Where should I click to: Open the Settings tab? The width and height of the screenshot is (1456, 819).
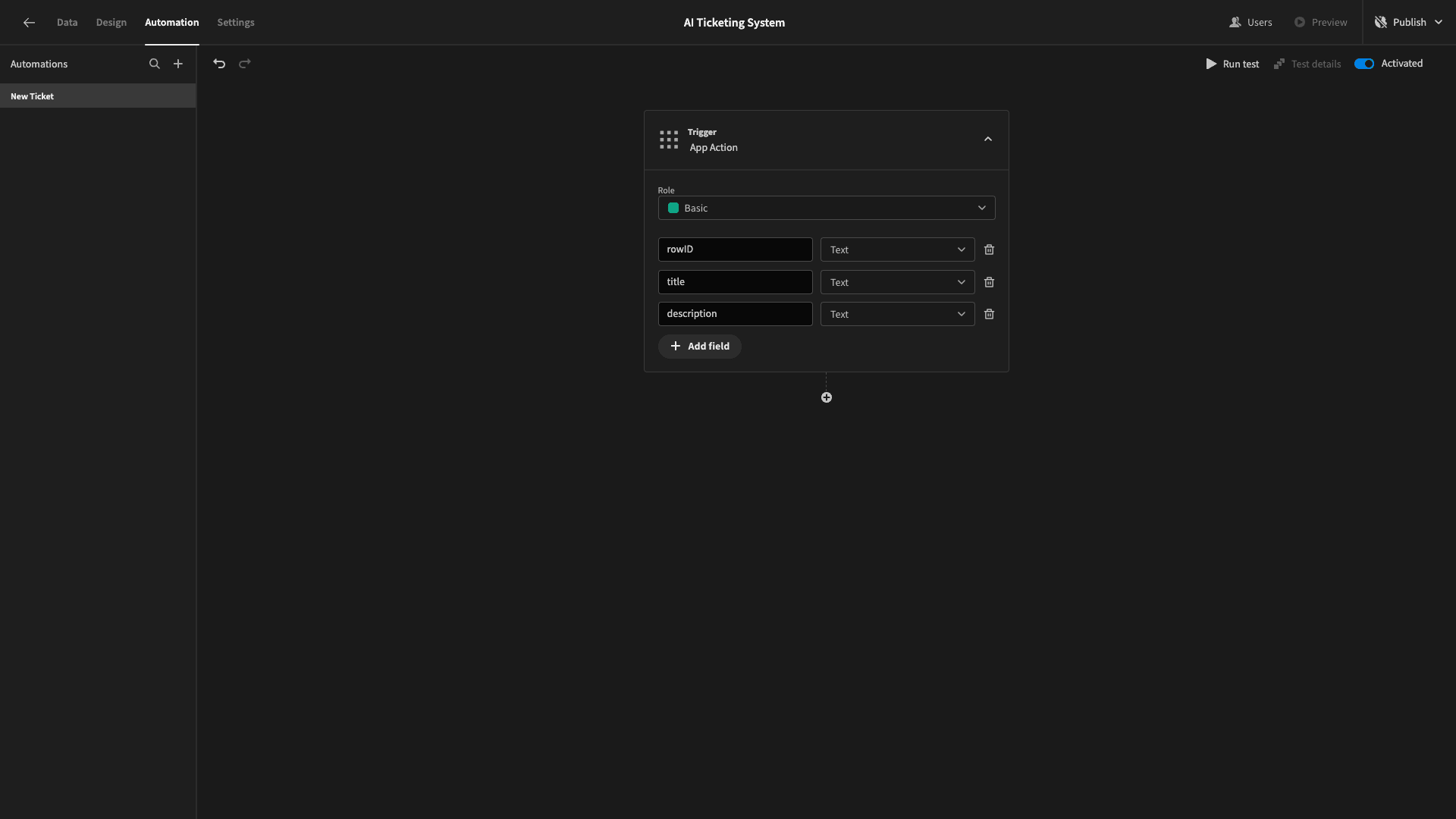point(236,23)
